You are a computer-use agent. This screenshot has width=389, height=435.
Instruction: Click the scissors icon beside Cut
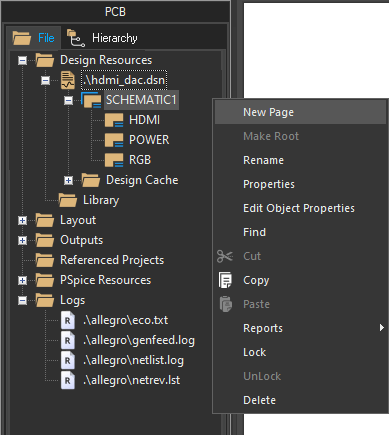[225, 256]
